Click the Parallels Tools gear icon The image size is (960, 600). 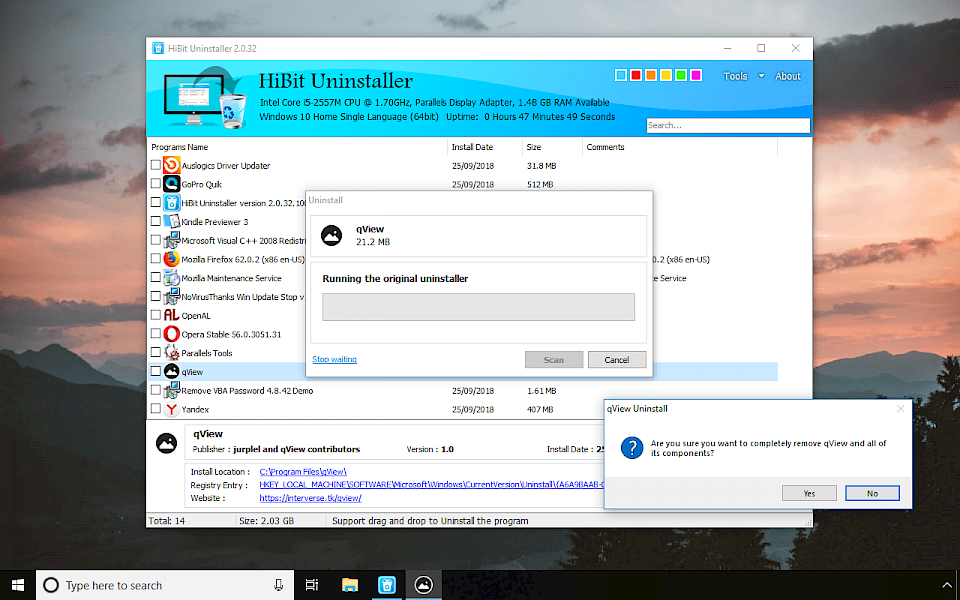click(171, 353)
